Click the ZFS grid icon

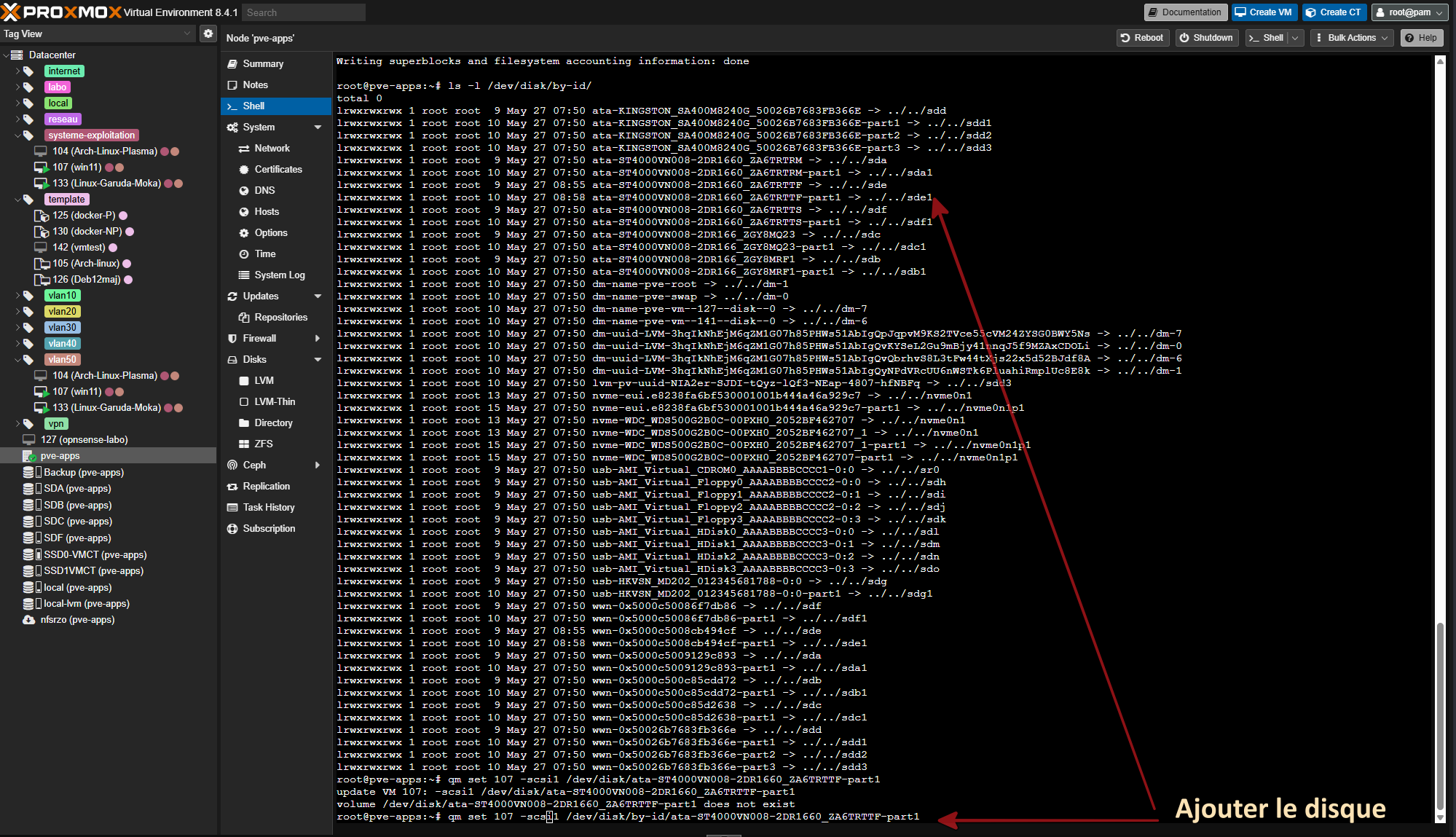244,444
